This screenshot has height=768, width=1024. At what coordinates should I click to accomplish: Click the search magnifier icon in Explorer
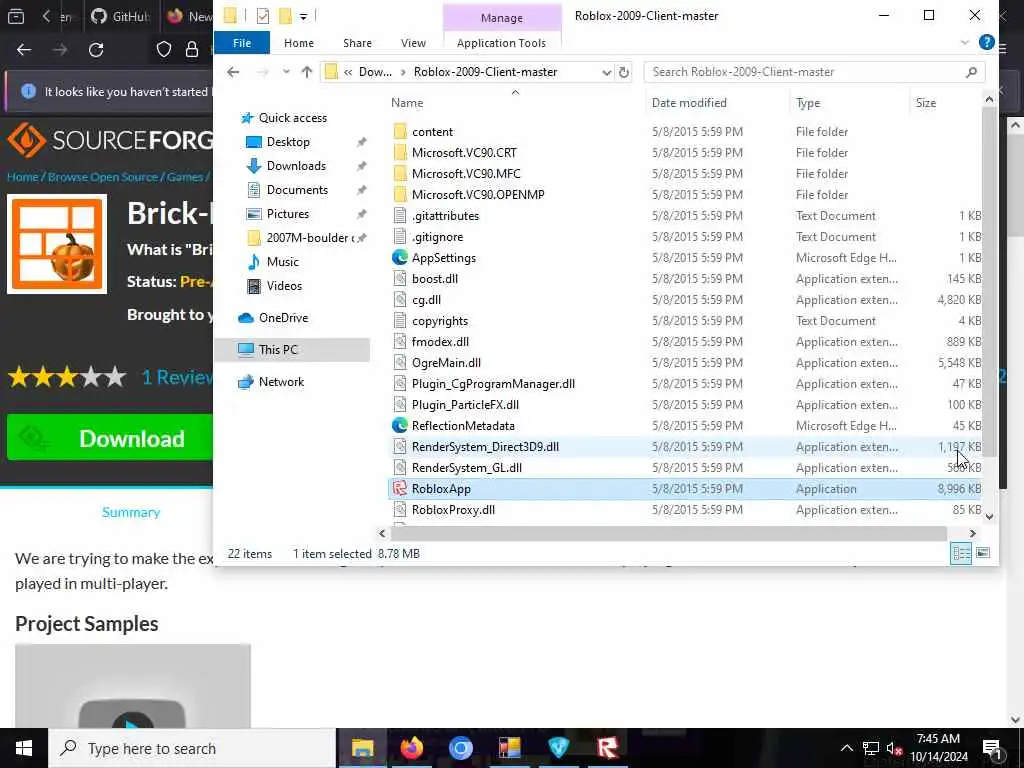[x=971, y=72]
